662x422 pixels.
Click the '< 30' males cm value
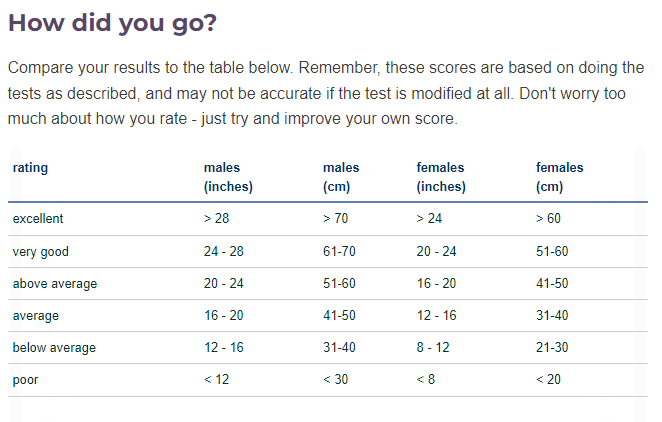tap(335, 380)
